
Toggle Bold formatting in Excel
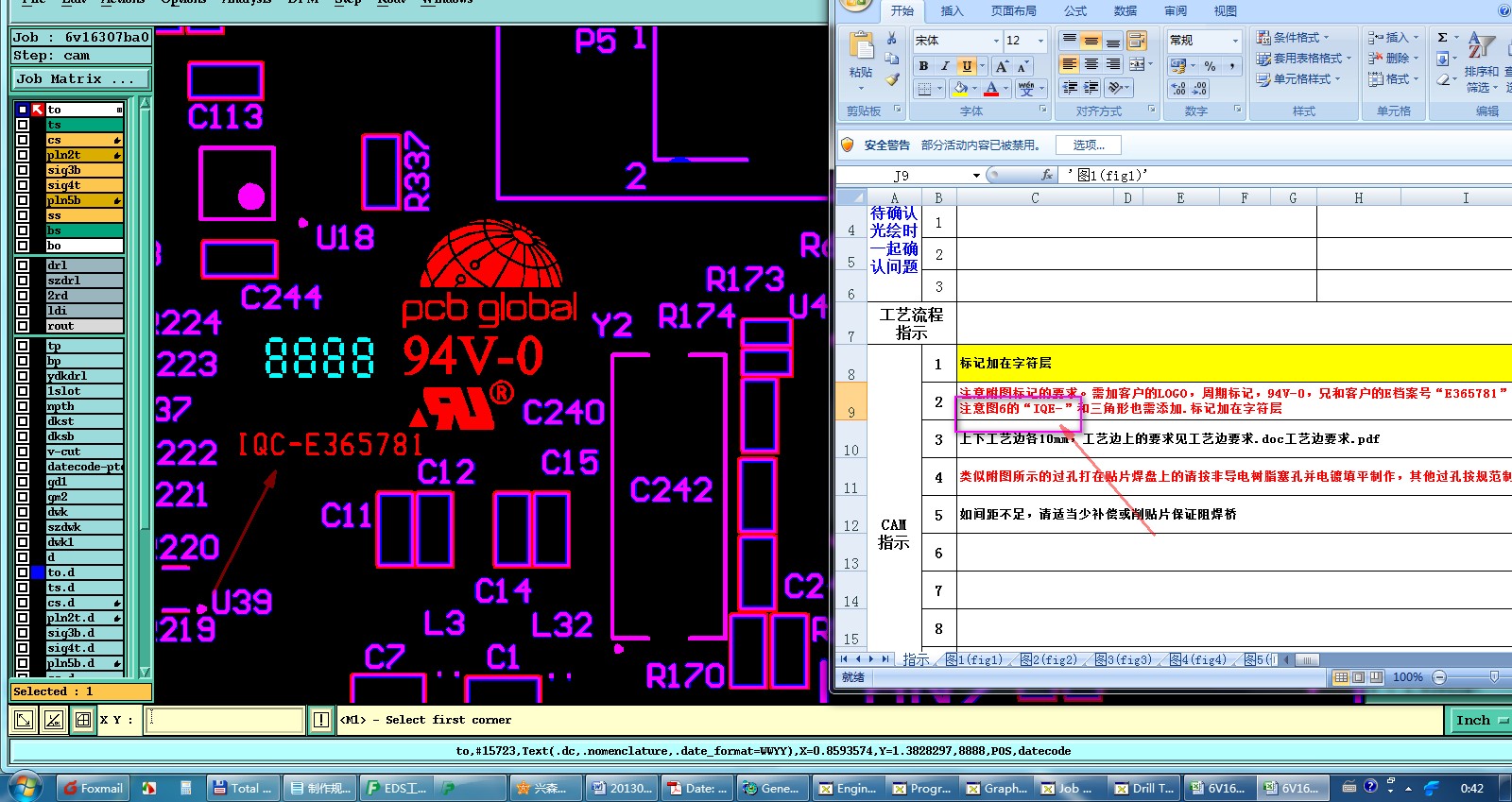pyautogui.click(x=923, y=66)
